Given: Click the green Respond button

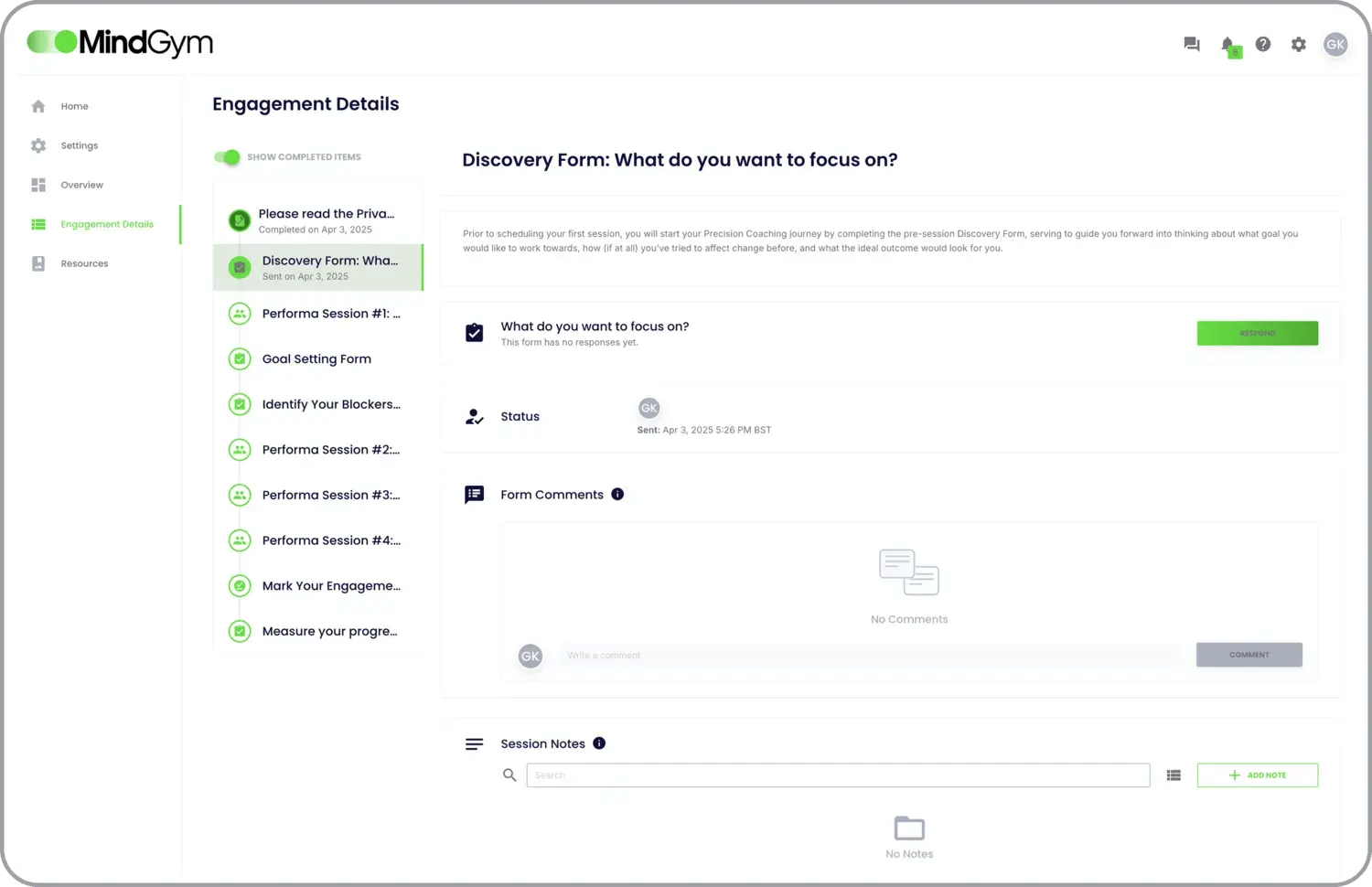Looking at the screenshot, I should (1258, 333).
